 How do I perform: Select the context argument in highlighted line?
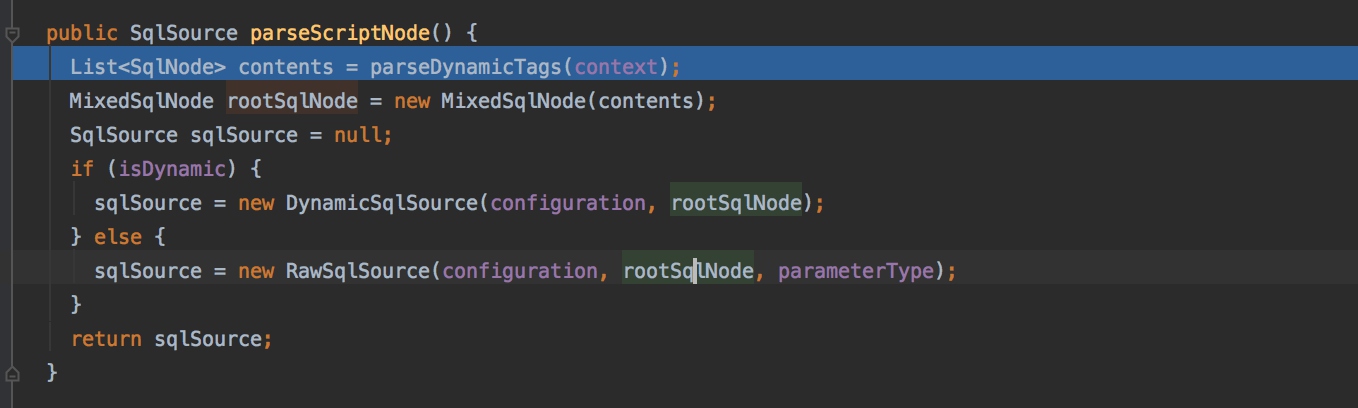tap(616, 67)
